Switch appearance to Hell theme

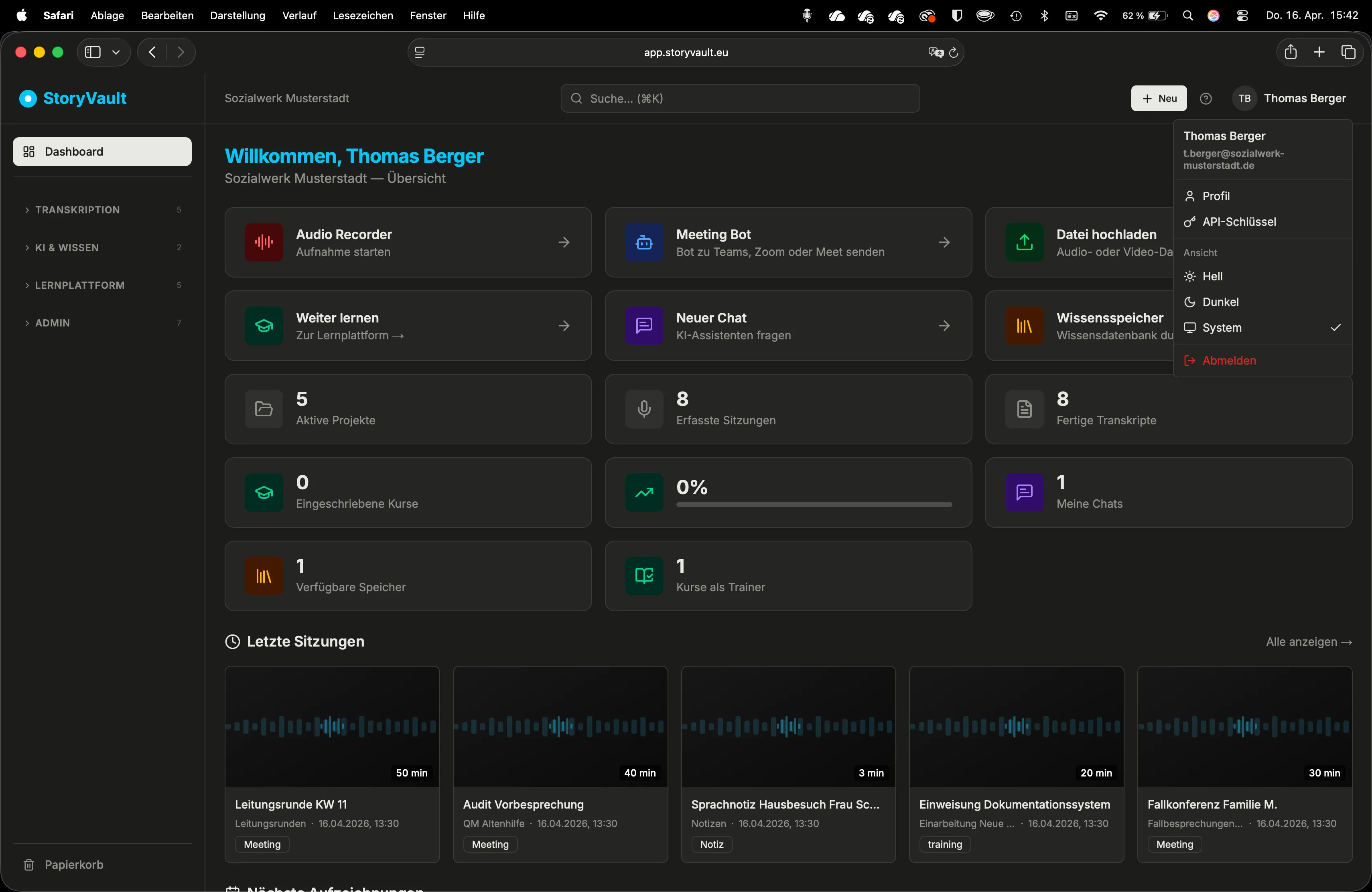point(1262,277)
